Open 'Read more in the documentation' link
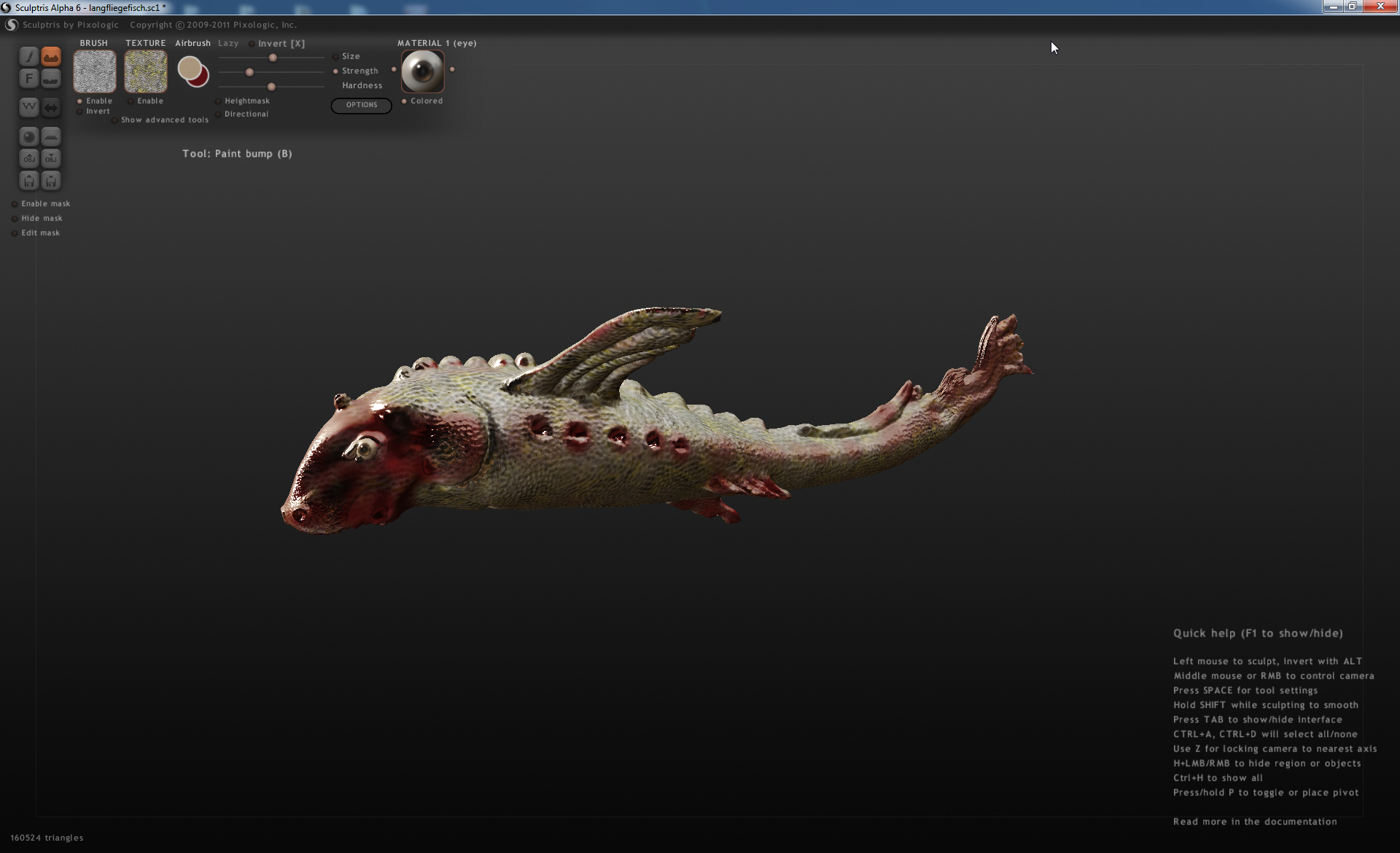The image size is (1400, 853). pyautogui.click(x=1254, y=822)
